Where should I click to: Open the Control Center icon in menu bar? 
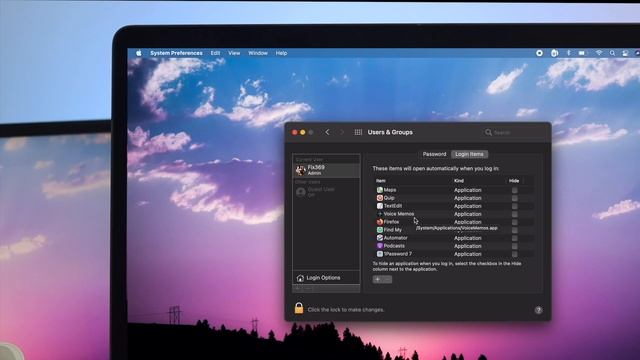click(x=625, y=53)
